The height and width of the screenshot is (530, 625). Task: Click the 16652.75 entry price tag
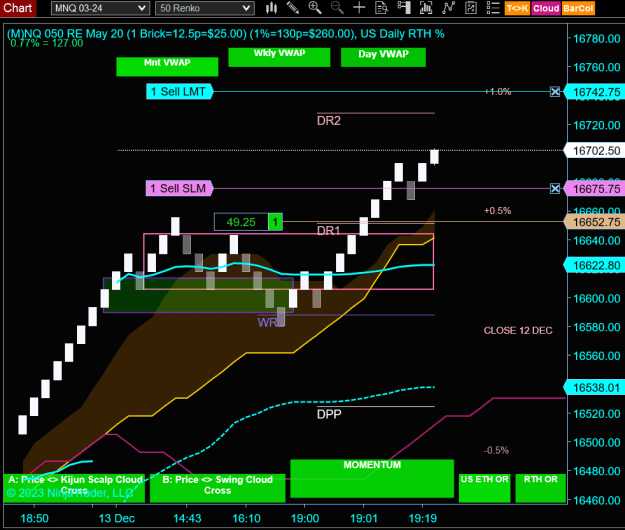tap(595, 222)
